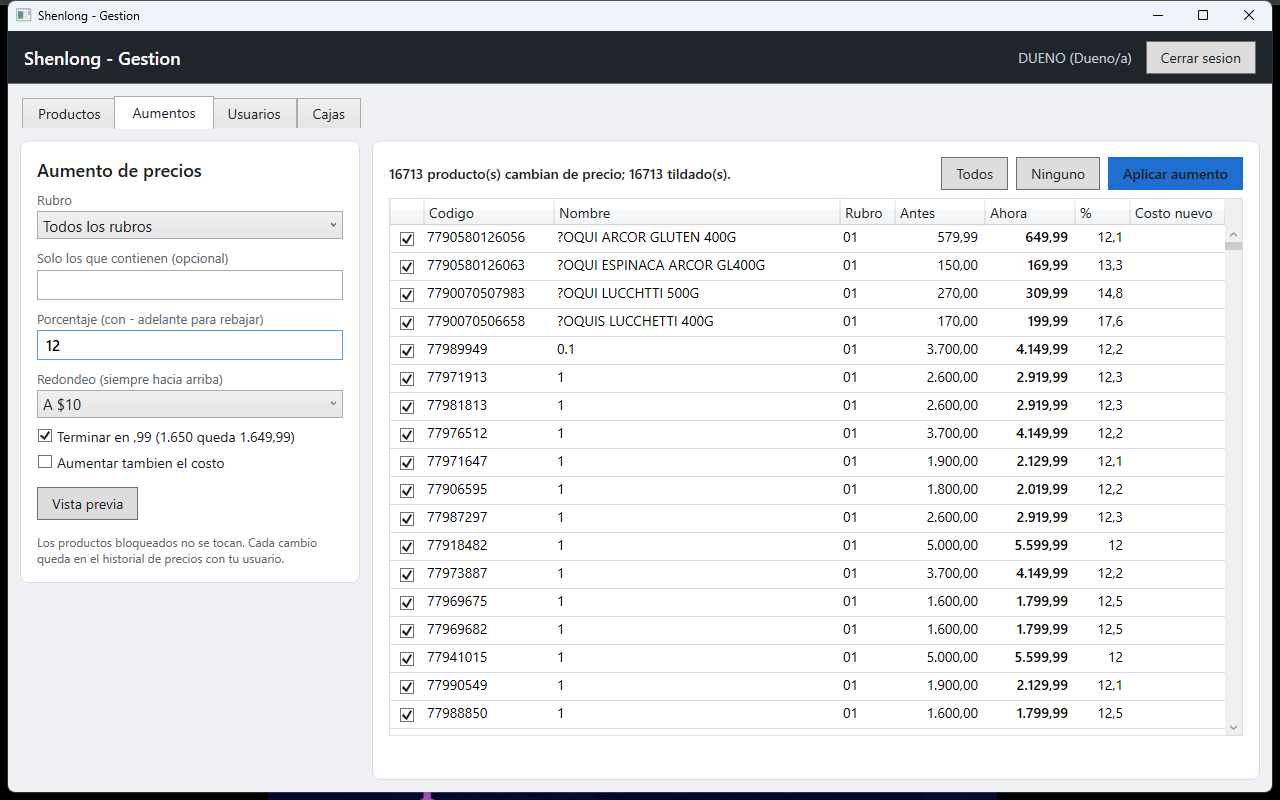Click the 'Solo los que contienen' text field
This screenshot has height=800, width=1280.
(190, 285)
